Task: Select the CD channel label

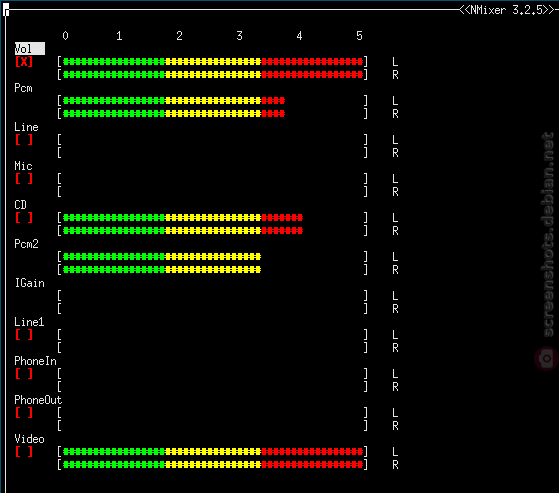Action: [21, 205]
